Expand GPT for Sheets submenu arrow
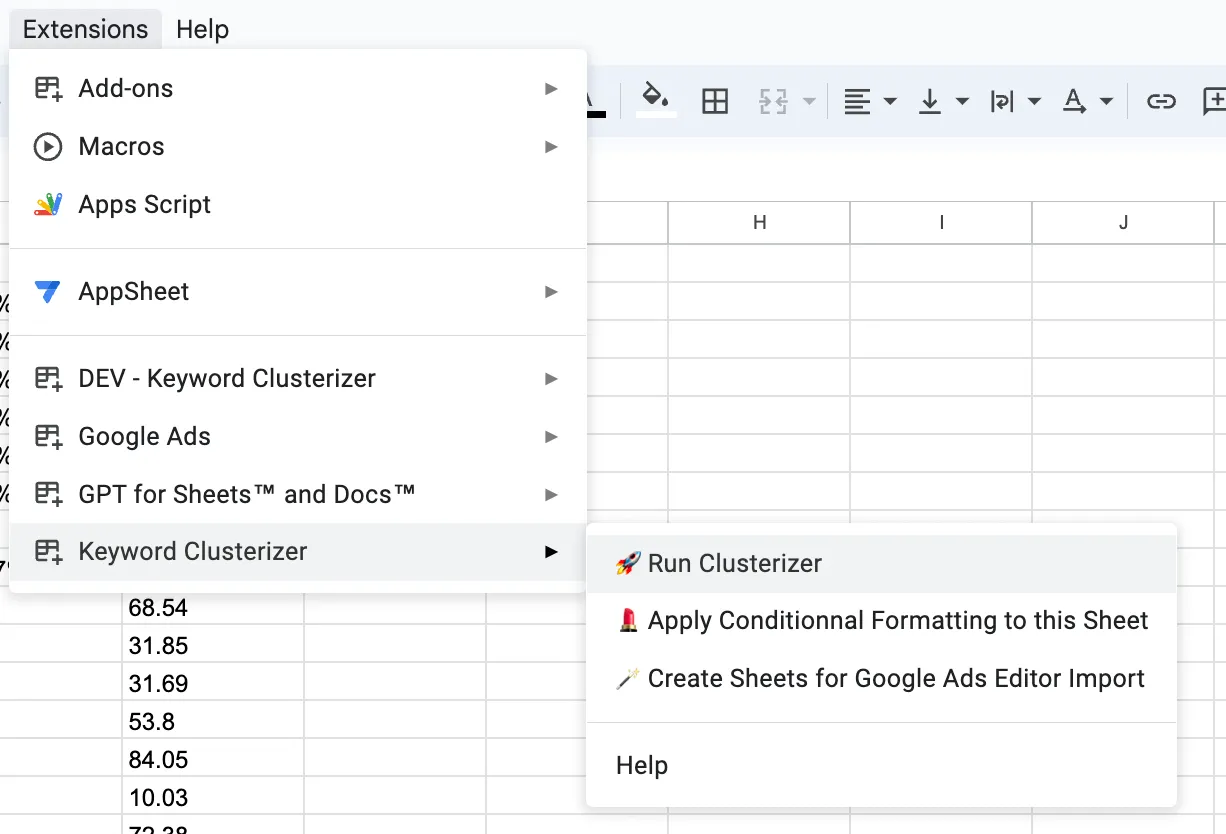Screen dimensions: 1226x834 [551, 495]
